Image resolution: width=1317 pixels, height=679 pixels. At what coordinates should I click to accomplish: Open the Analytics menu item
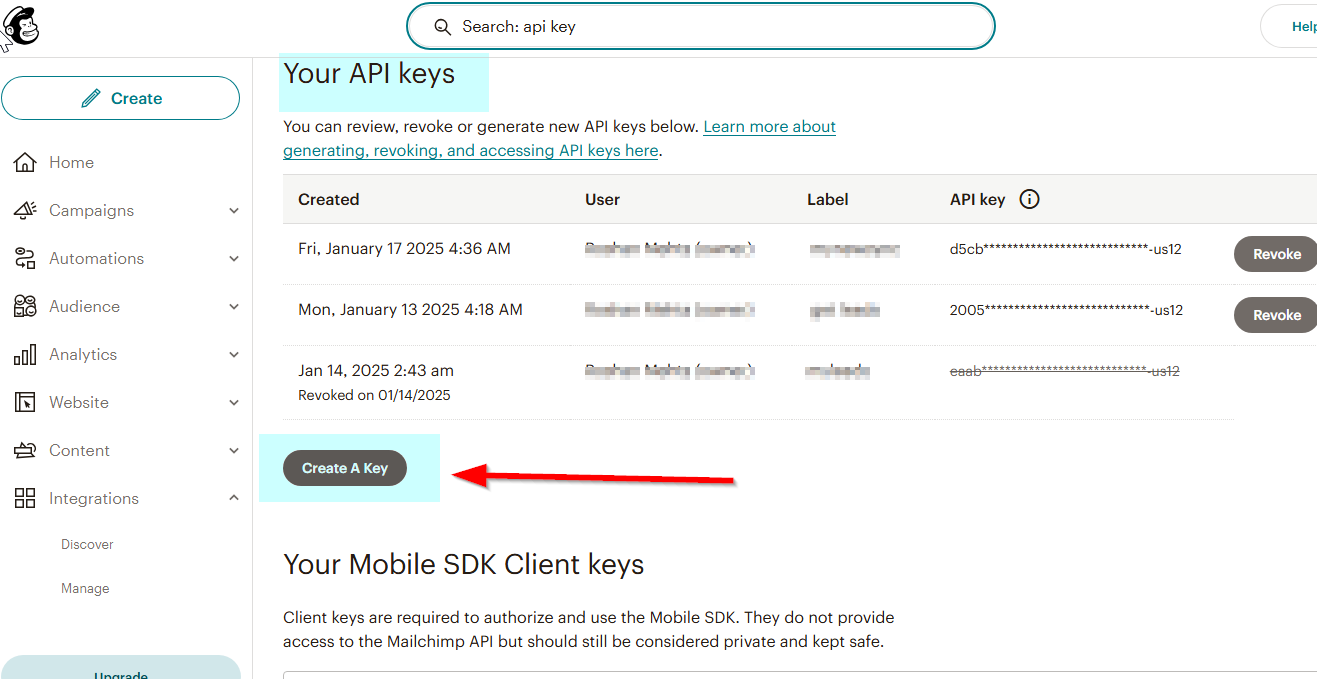(x=83, y=354)
